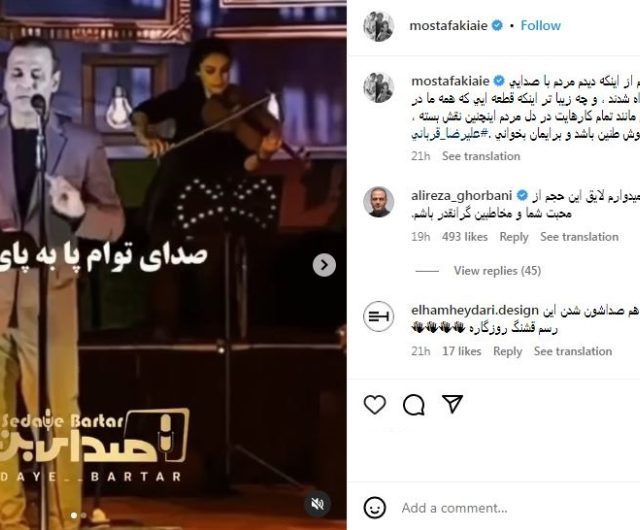Viewport: 640px width, 530px height.
Task: Reply to elhamheydari.design comment
Action: [x=507, y=351]
